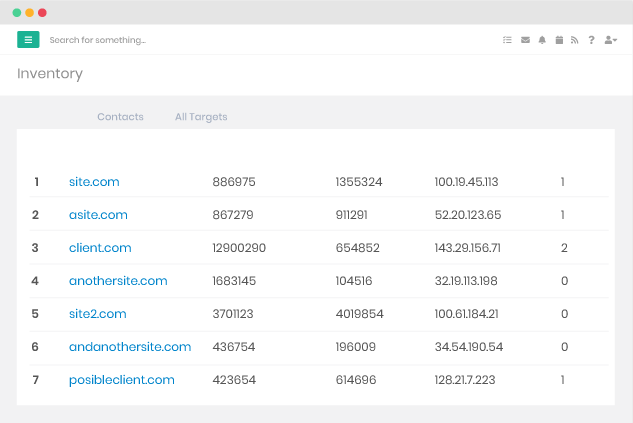Select the value 1683145
This screenshot has width=633, height=423.
tap(234, 281)
